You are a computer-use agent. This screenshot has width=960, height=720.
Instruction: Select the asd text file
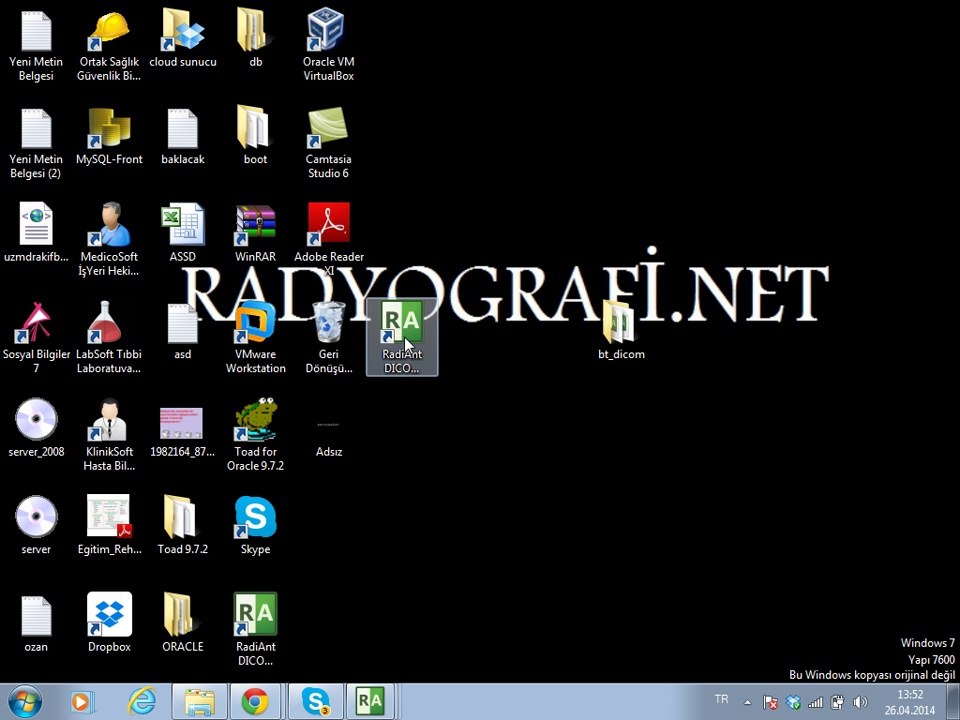click(x=182, y=331)
